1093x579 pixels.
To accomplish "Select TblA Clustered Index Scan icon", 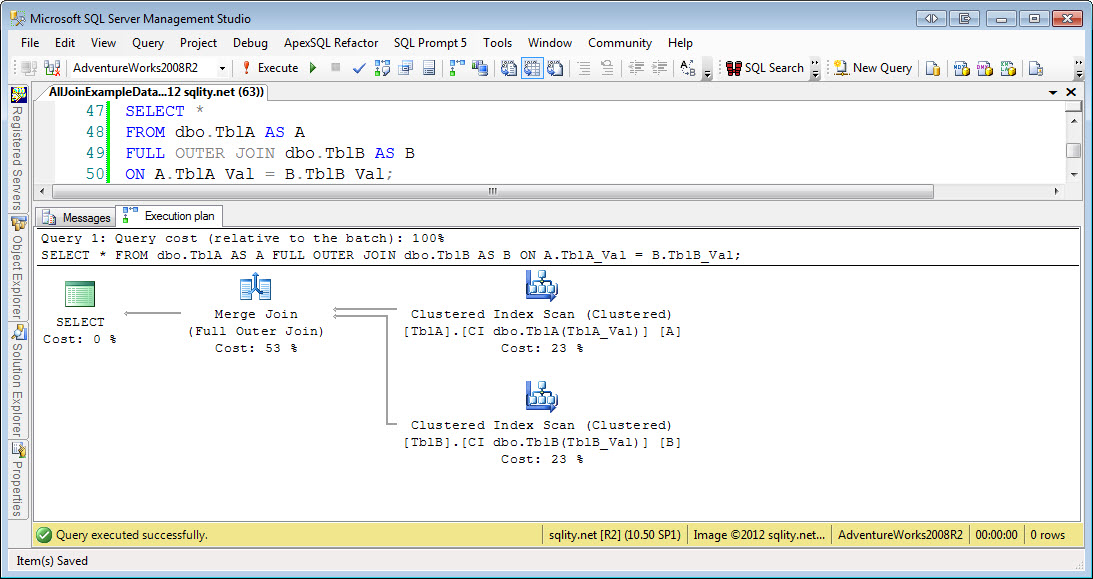I will point(541,286).
